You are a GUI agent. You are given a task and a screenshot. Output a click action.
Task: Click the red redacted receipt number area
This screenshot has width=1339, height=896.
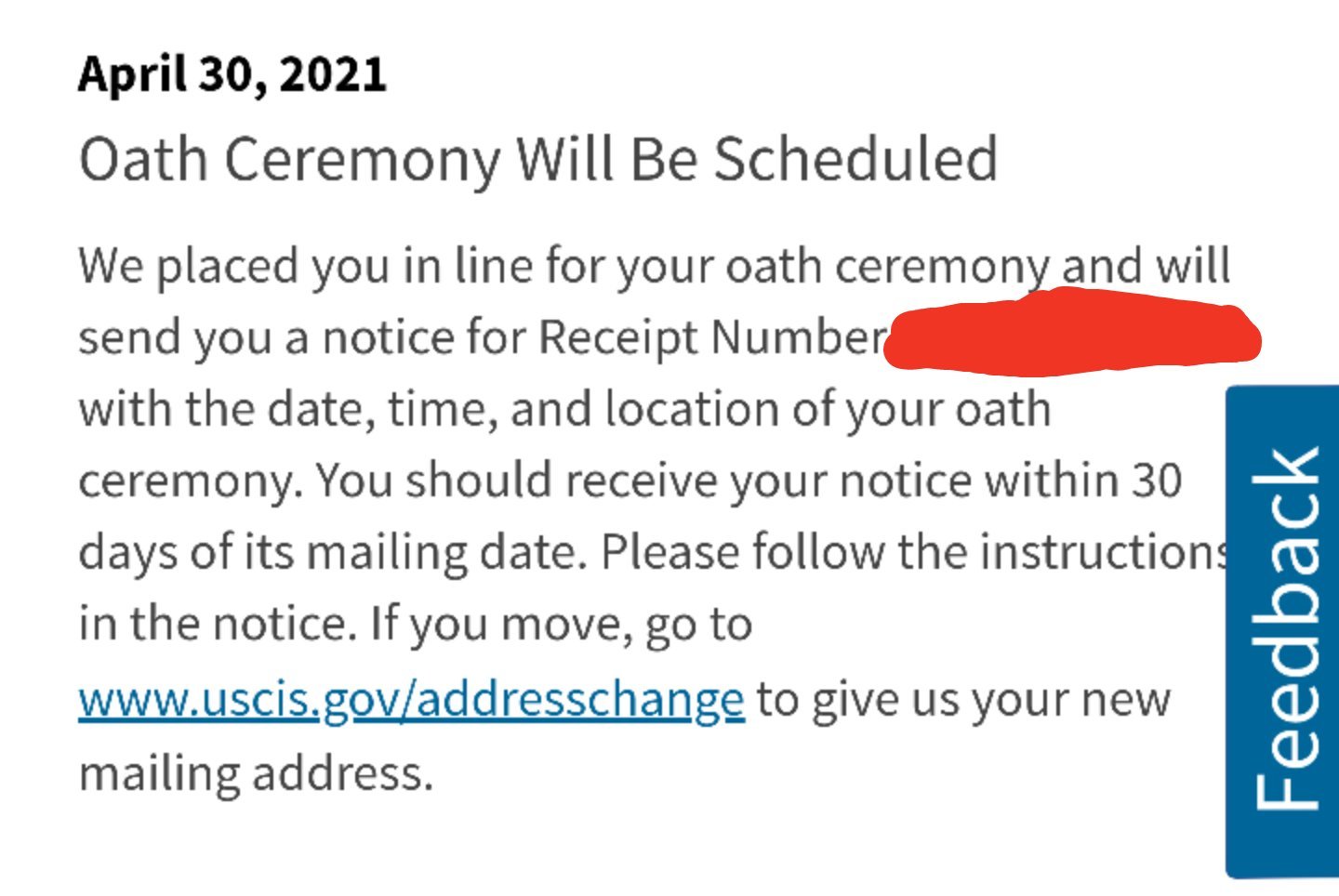coord(1072,333)
